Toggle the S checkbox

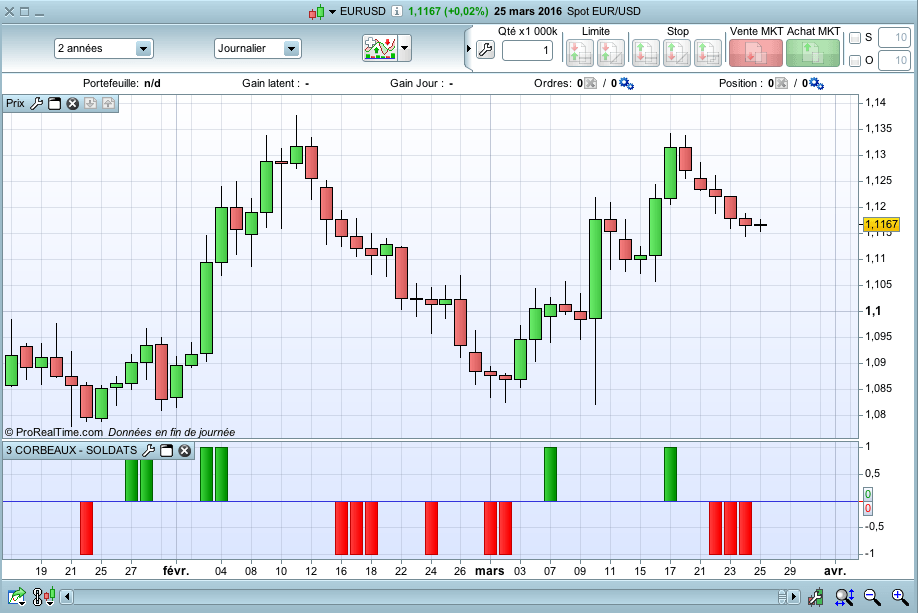[x=855, y=37]
